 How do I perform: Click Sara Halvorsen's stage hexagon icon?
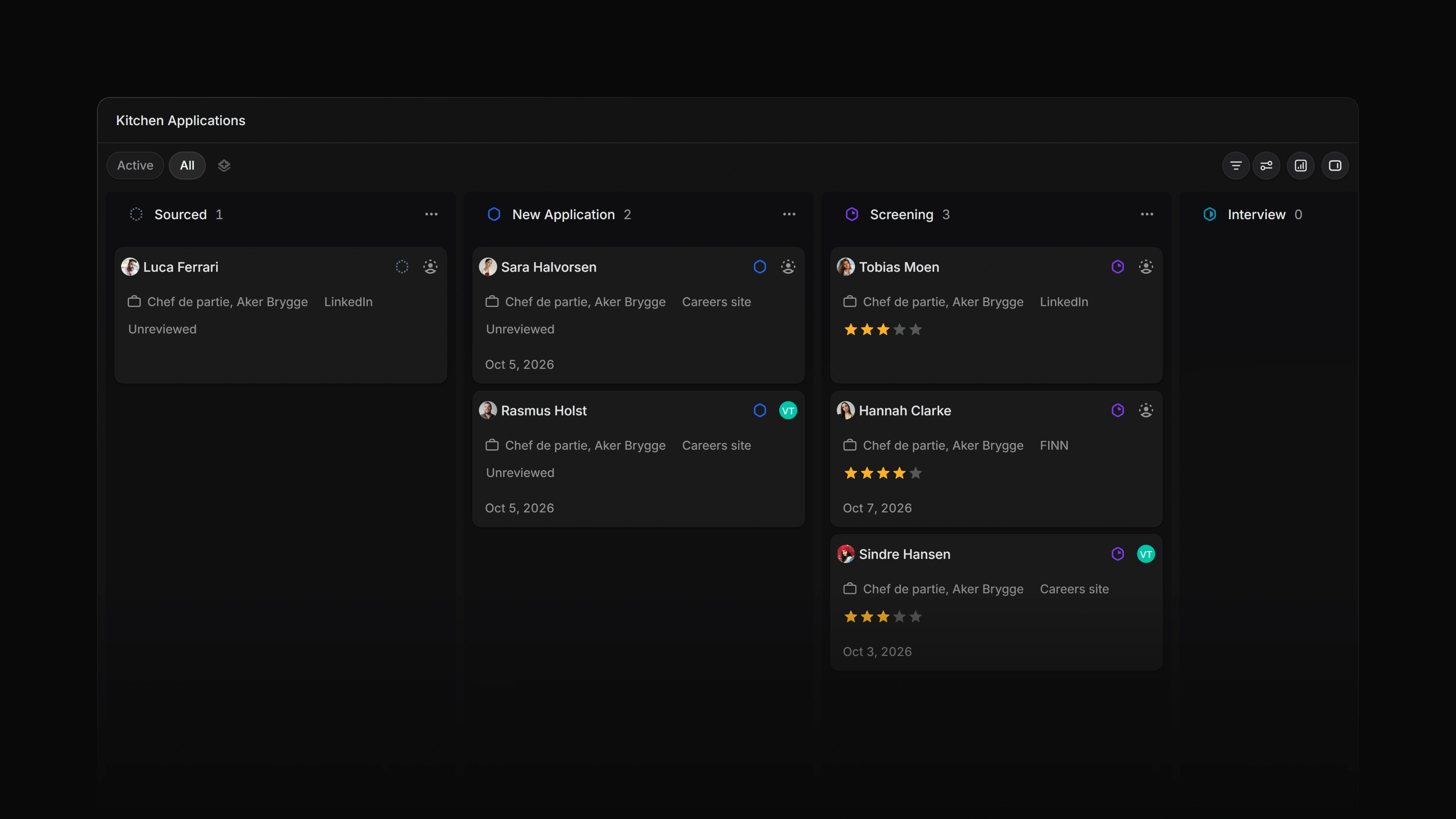point(759,267)
